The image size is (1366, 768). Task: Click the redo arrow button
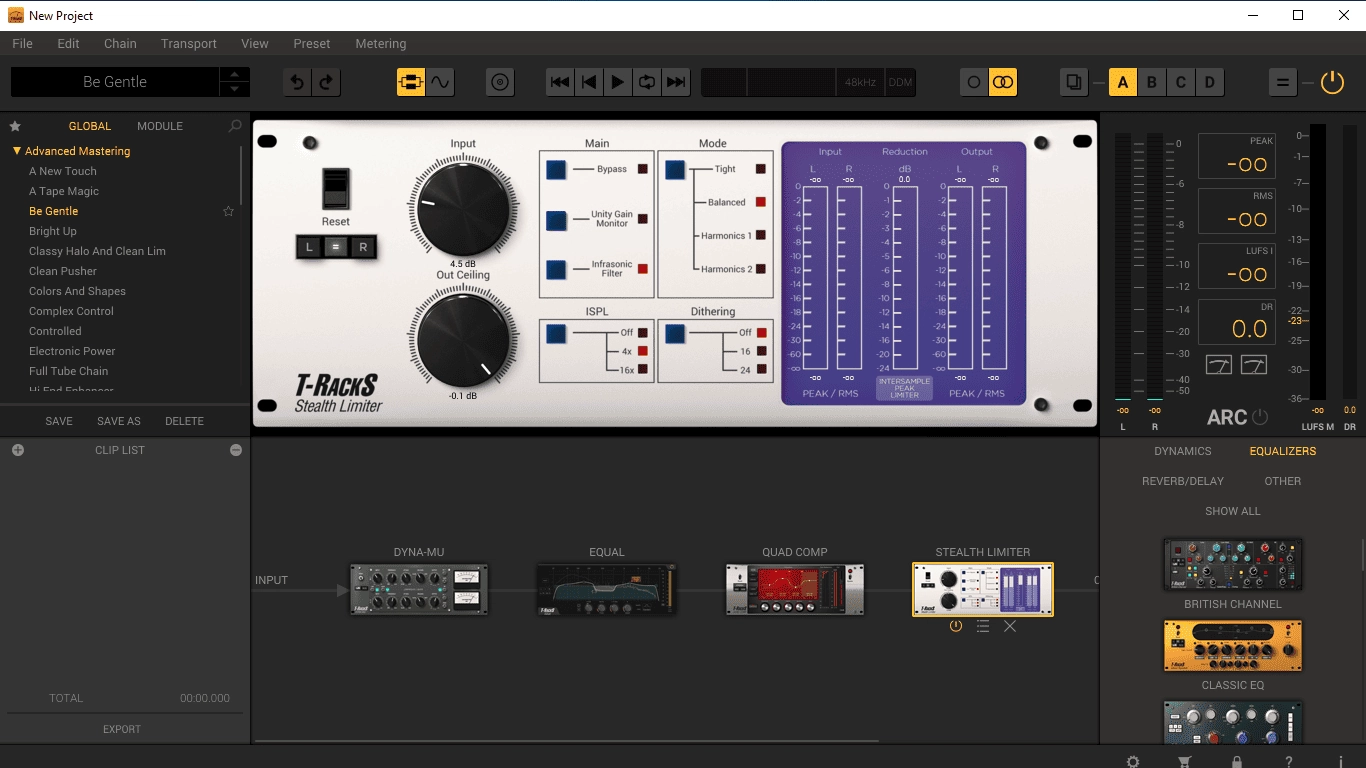click(x=326, y=82)
